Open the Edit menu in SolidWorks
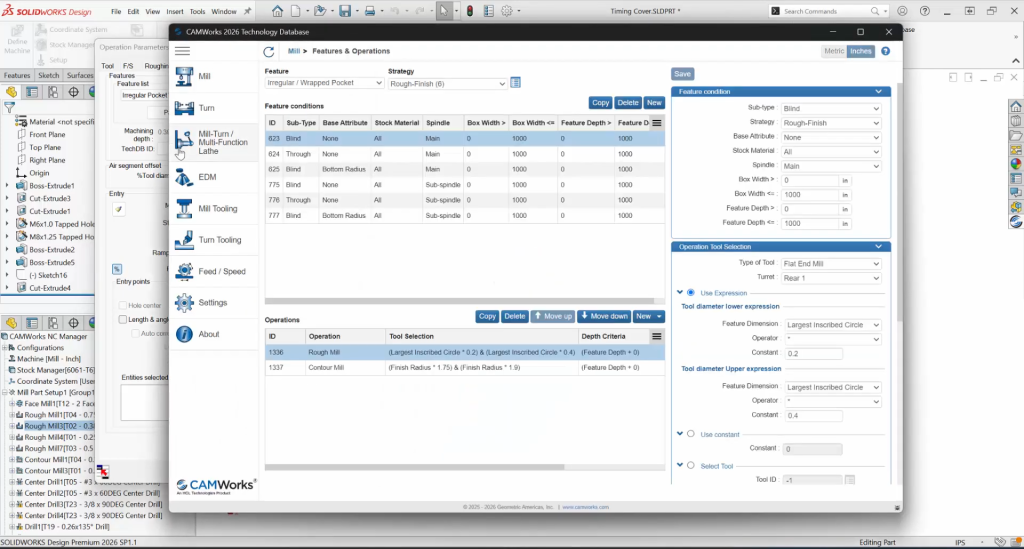The width and height of the screenshot is (1024, 549). [133, 12]
